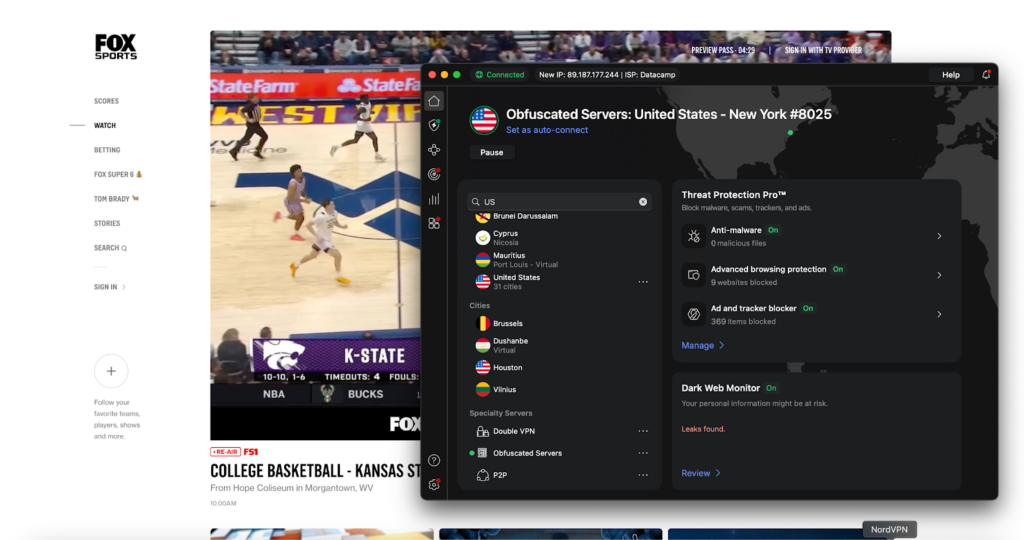Click Review under Dark Web Monitor
1024x540 pixels.
701,473
